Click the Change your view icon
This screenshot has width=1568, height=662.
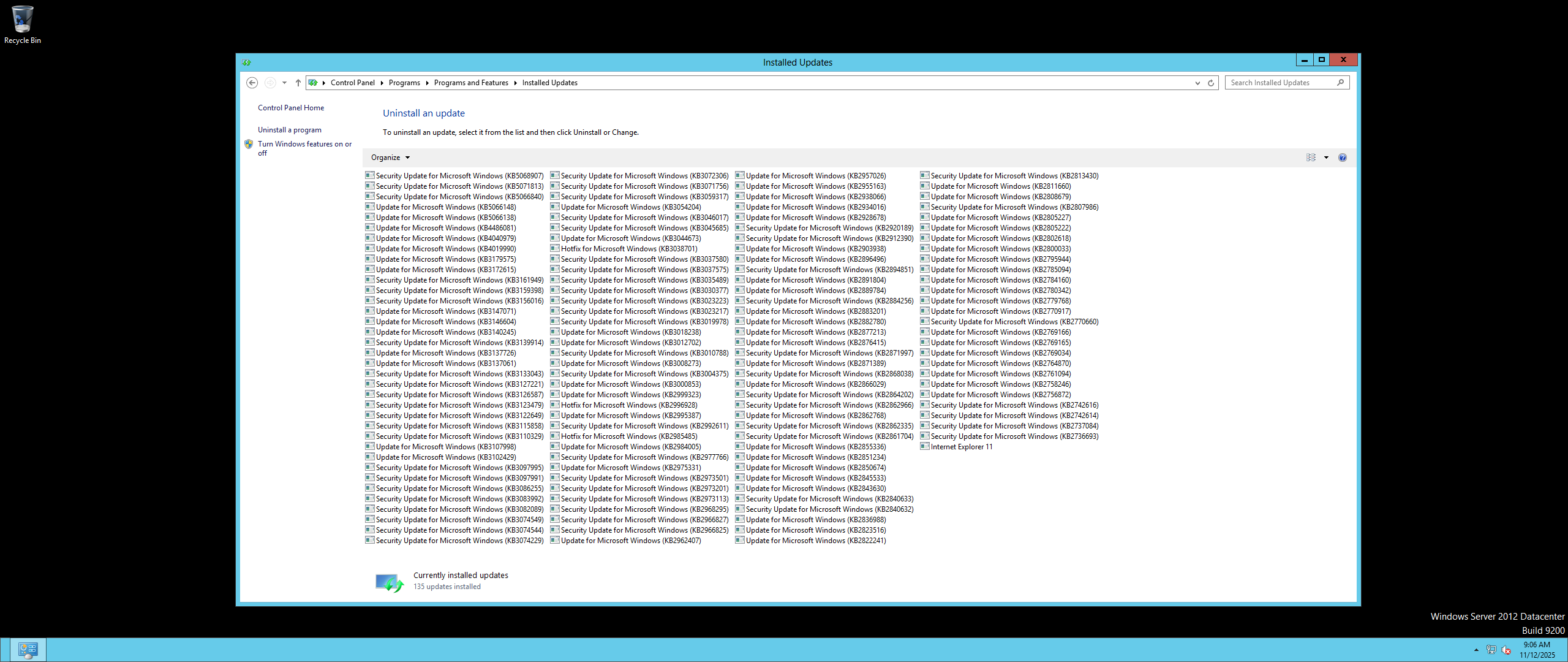pyautogui.click(x=1311, y=158)
